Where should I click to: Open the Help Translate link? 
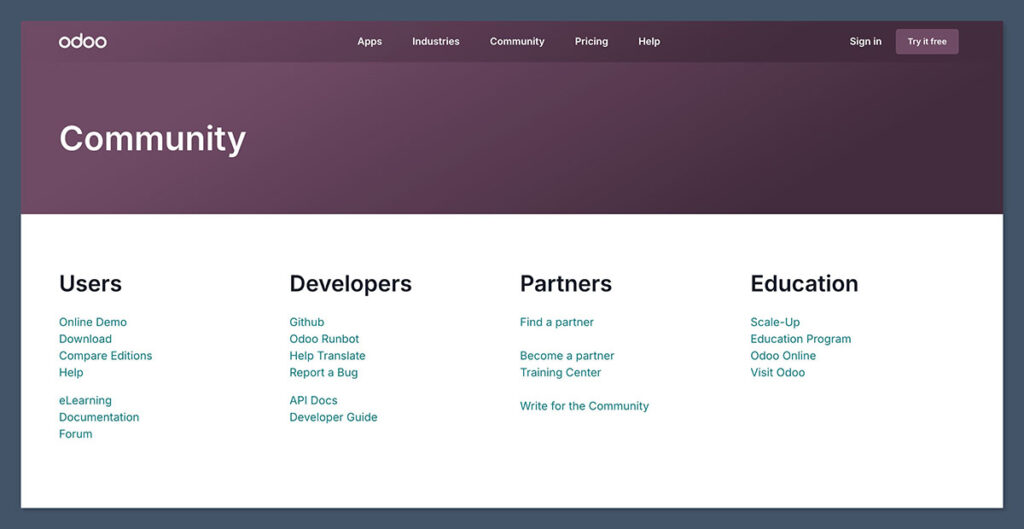327,356
